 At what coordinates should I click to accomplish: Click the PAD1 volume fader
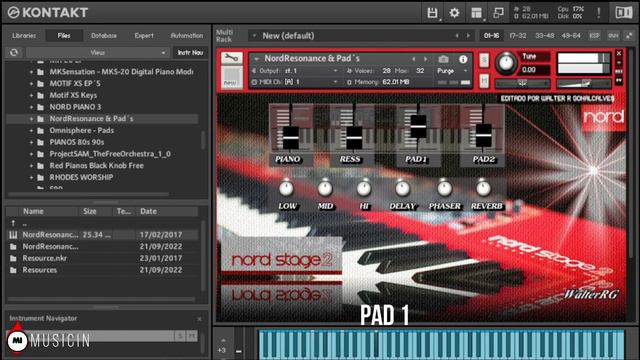click(418, 127)
